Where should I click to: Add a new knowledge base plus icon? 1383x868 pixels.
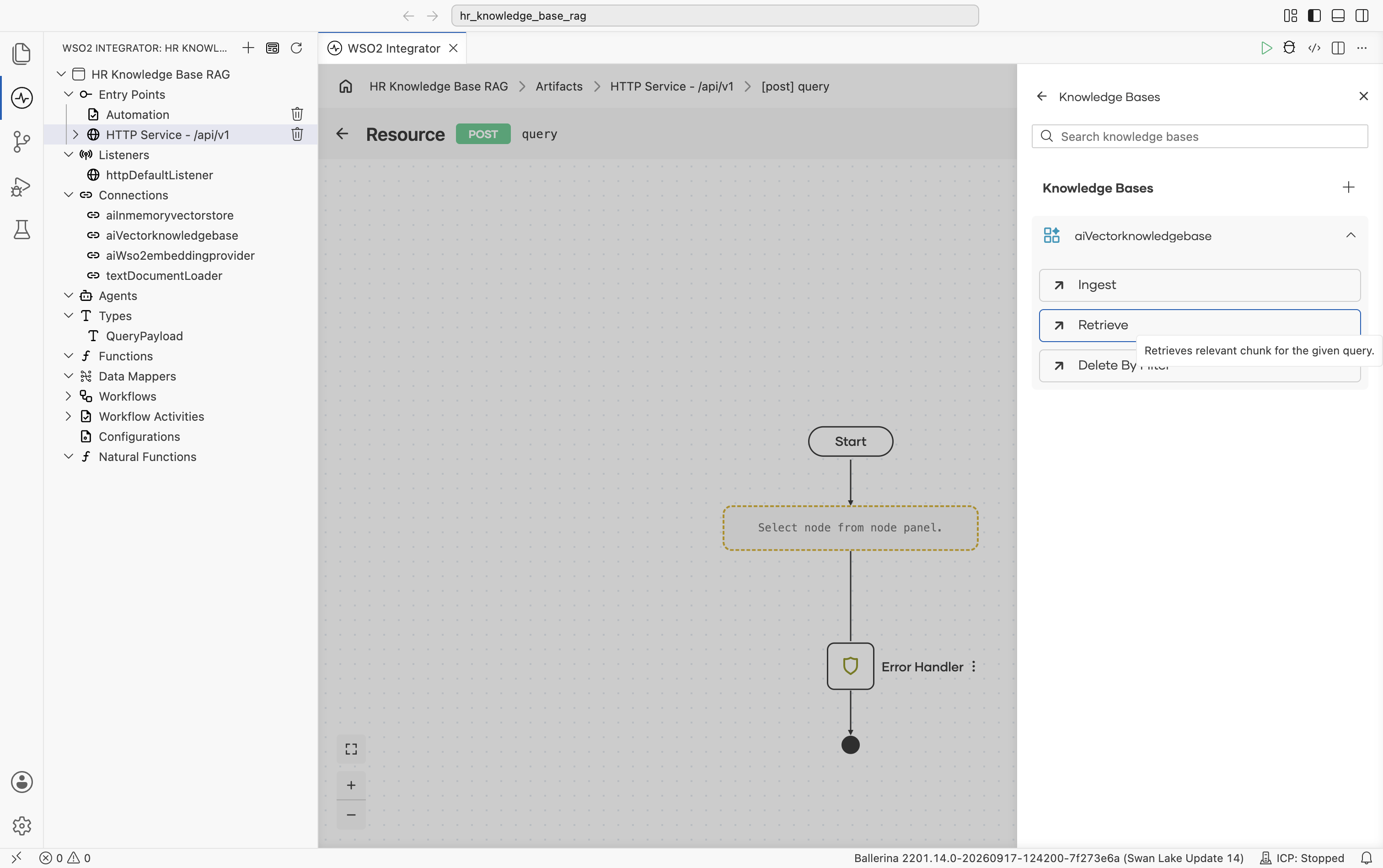coord(1349,187)
